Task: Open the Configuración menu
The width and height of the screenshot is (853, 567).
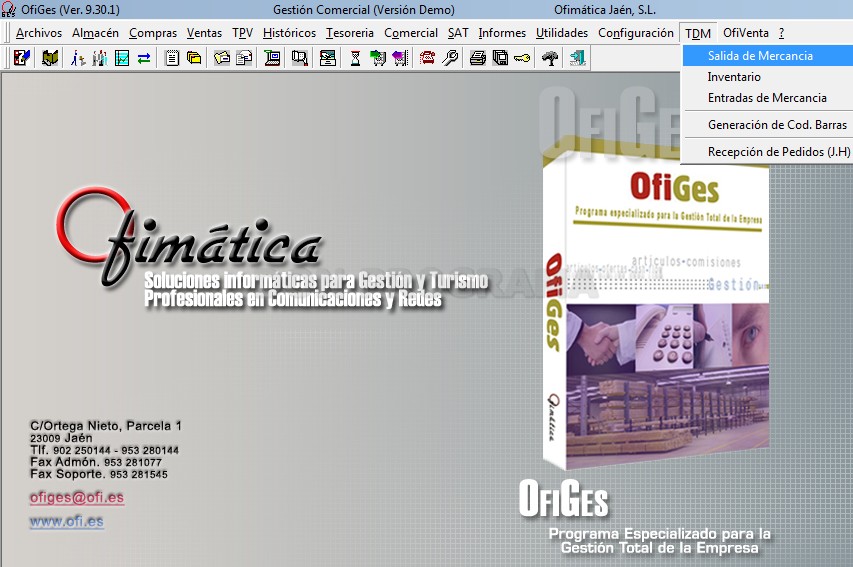Action: click(x=635, y=33)
